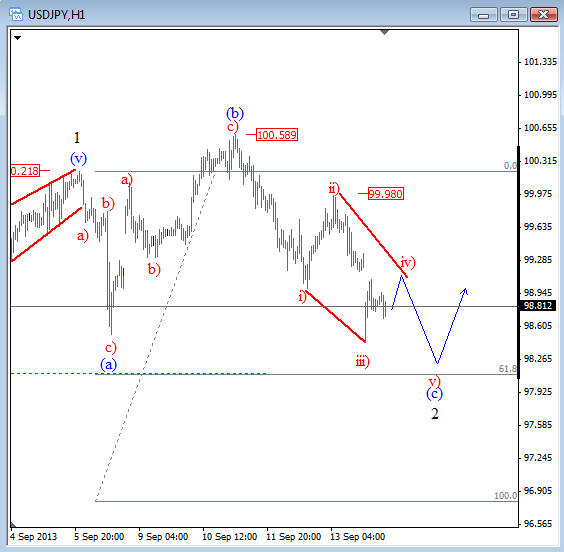Screen dimensions: 564x552
Task: Click the 10 Sep 12:00 time label
Action: click(x=229, y=537)
